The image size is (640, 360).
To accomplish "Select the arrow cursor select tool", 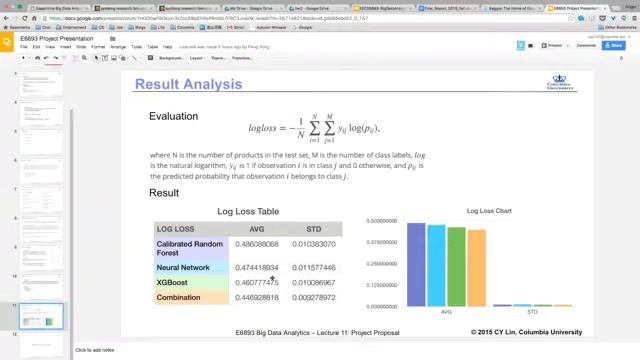I will [96, 58].
